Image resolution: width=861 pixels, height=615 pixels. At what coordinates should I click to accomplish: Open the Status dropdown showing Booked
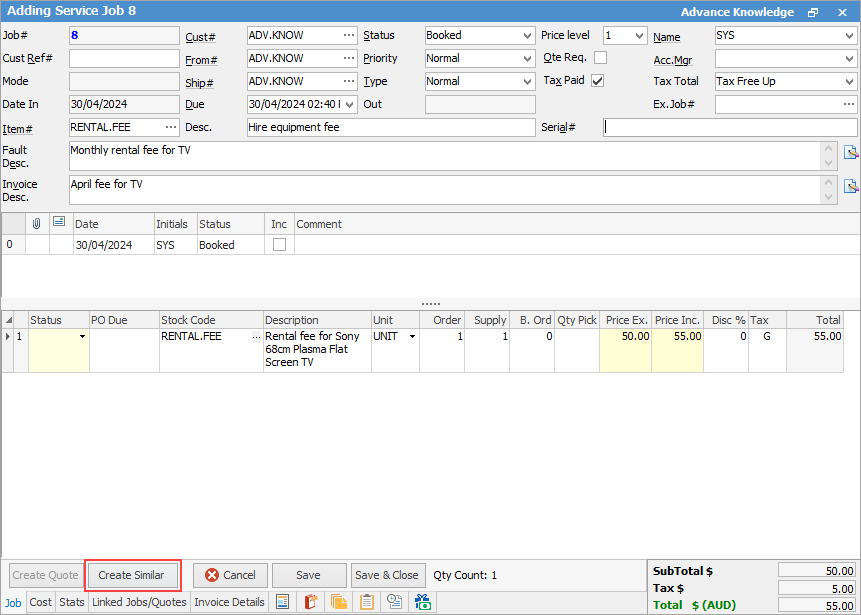click(x=480, y=35)
